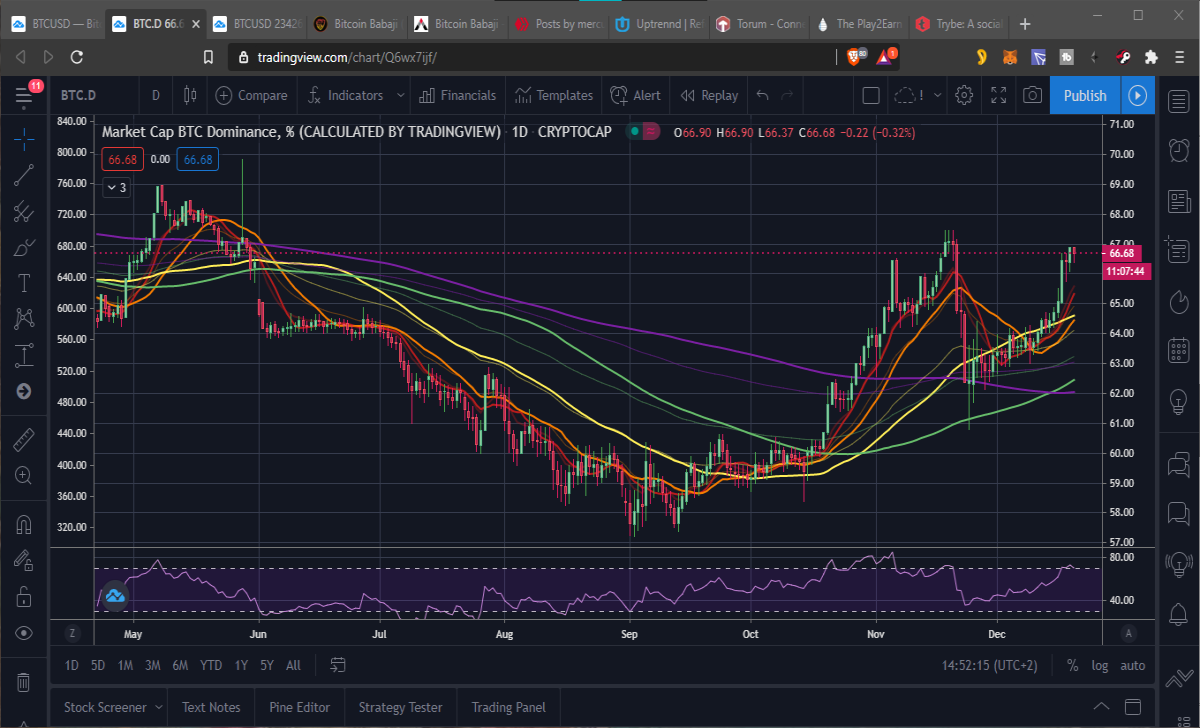Toggle hide all drawings eye icon
The height and width of the screenshot is (728, 1200).
click(24, 633)
